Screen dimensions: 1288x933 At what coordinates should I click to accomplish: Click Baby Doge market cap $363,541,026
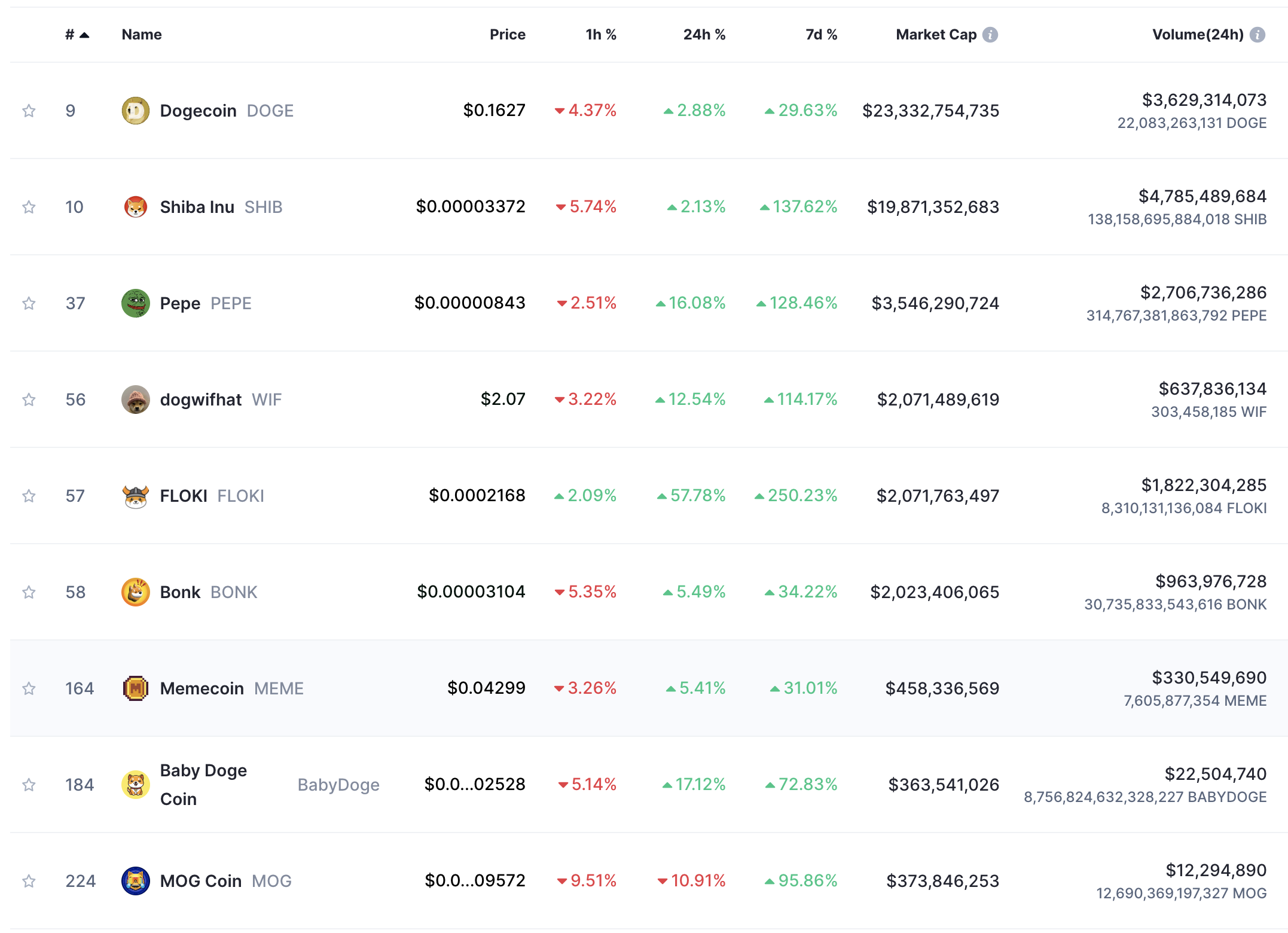pyautogui.click(x=944, y=785)
